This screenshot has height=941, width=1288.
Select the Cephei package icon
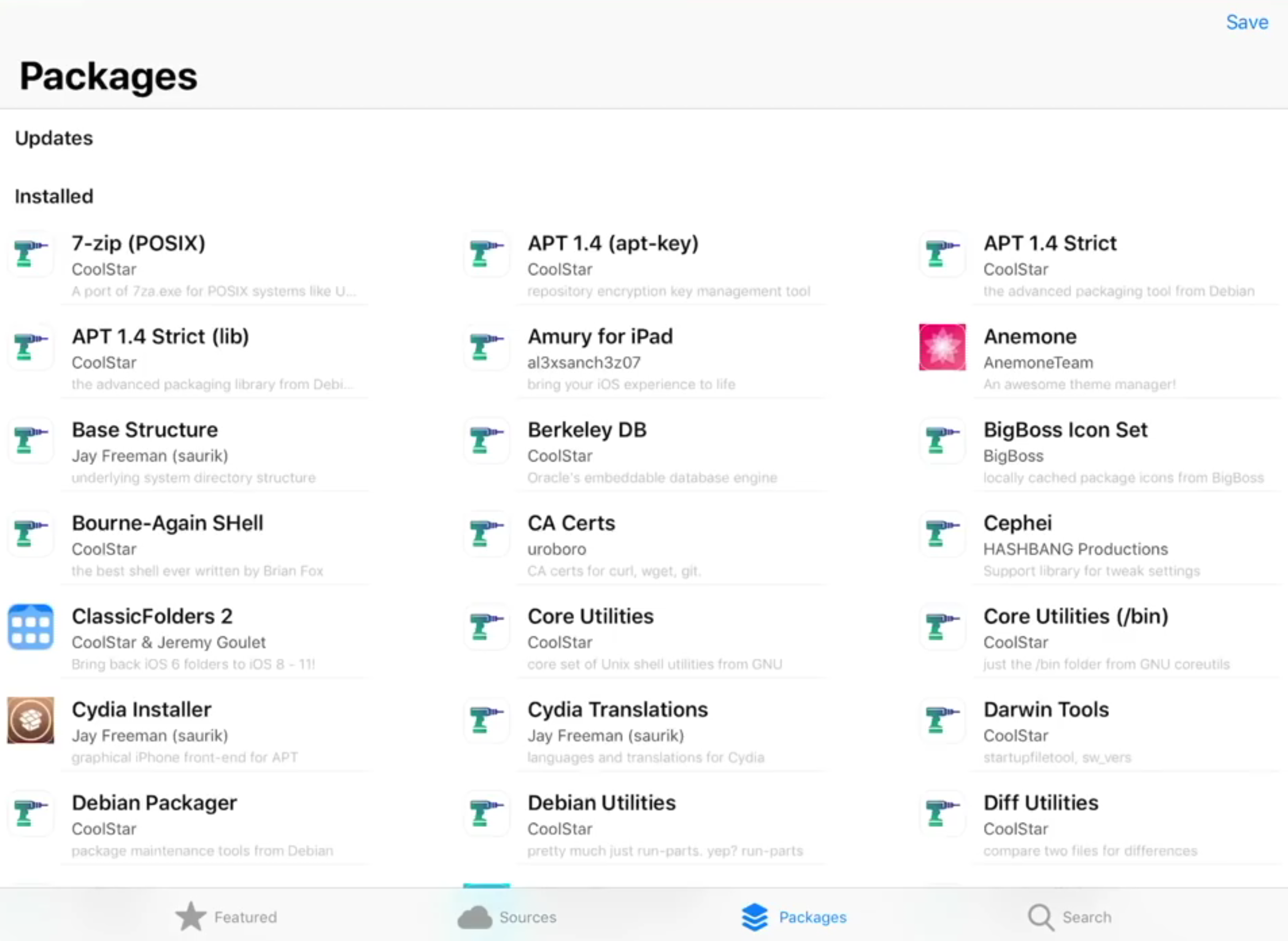pos(942,534)
